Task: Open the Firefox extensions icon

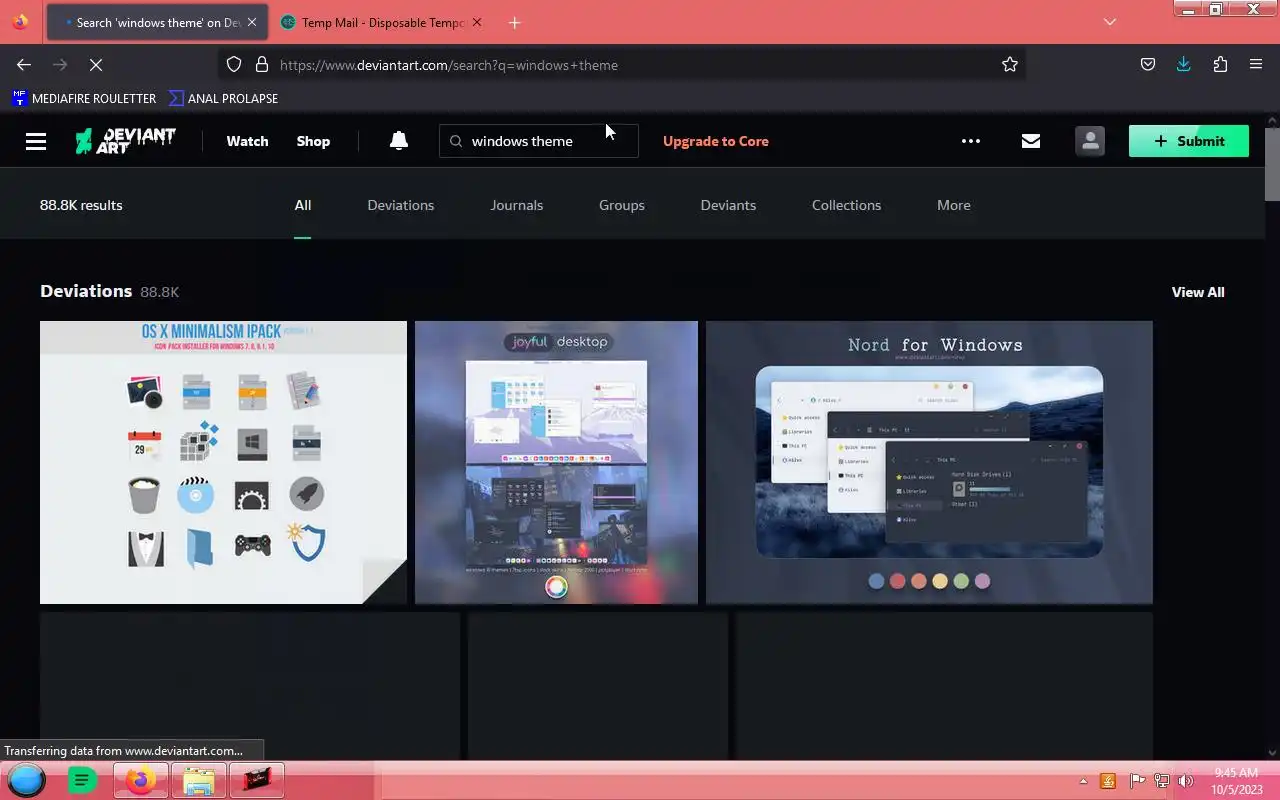Action: [x=1220, y=65]
